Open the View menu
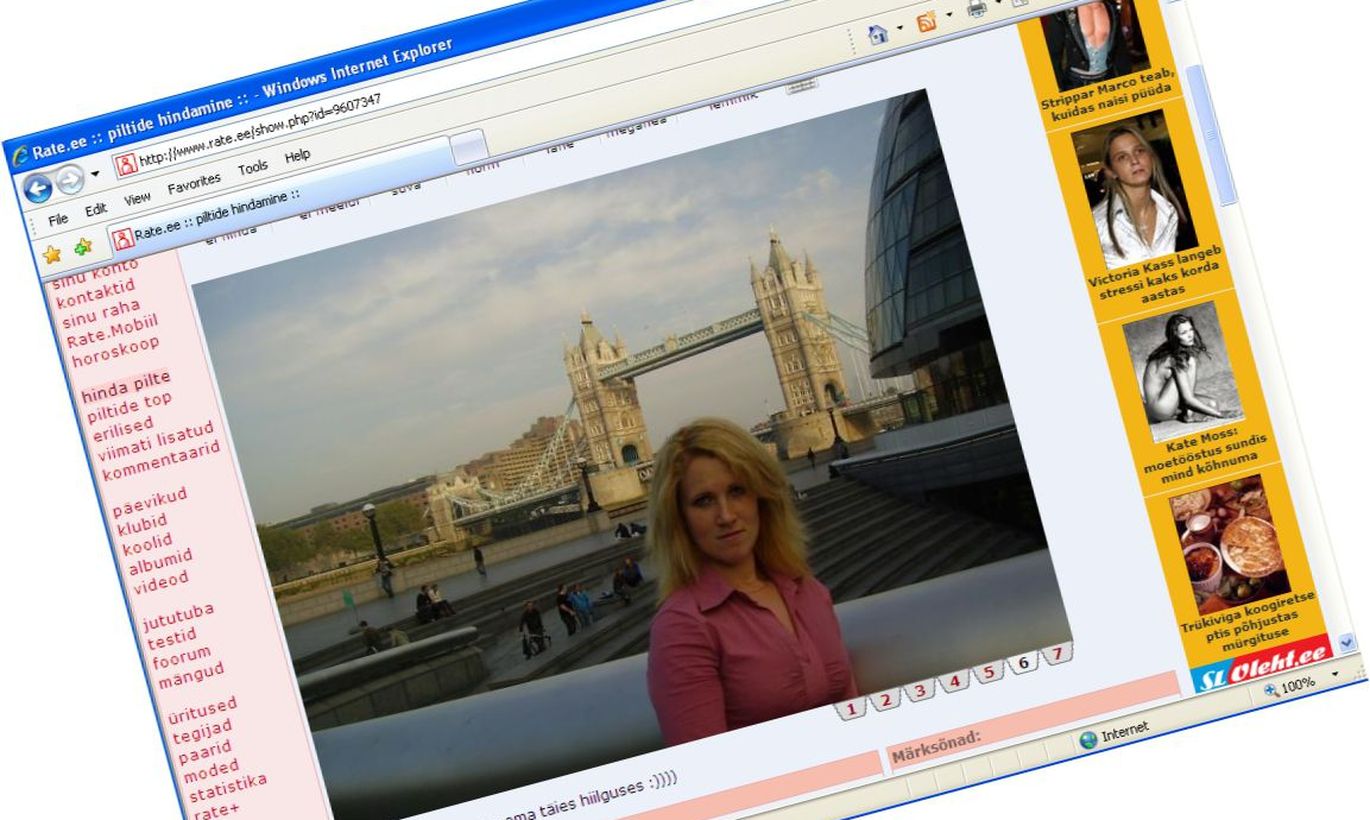The height and width of the screenshot is (820, 1370). coord(138,199)
